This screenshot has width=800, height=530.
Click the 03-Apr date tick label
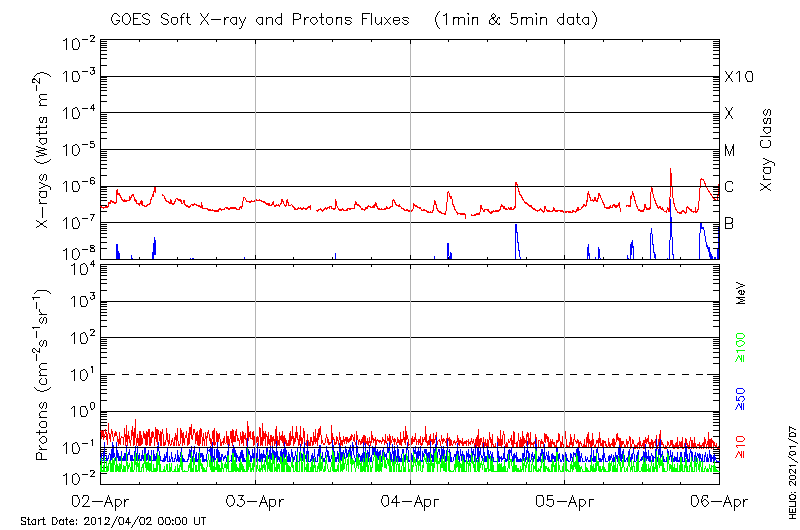coord(256,502)
